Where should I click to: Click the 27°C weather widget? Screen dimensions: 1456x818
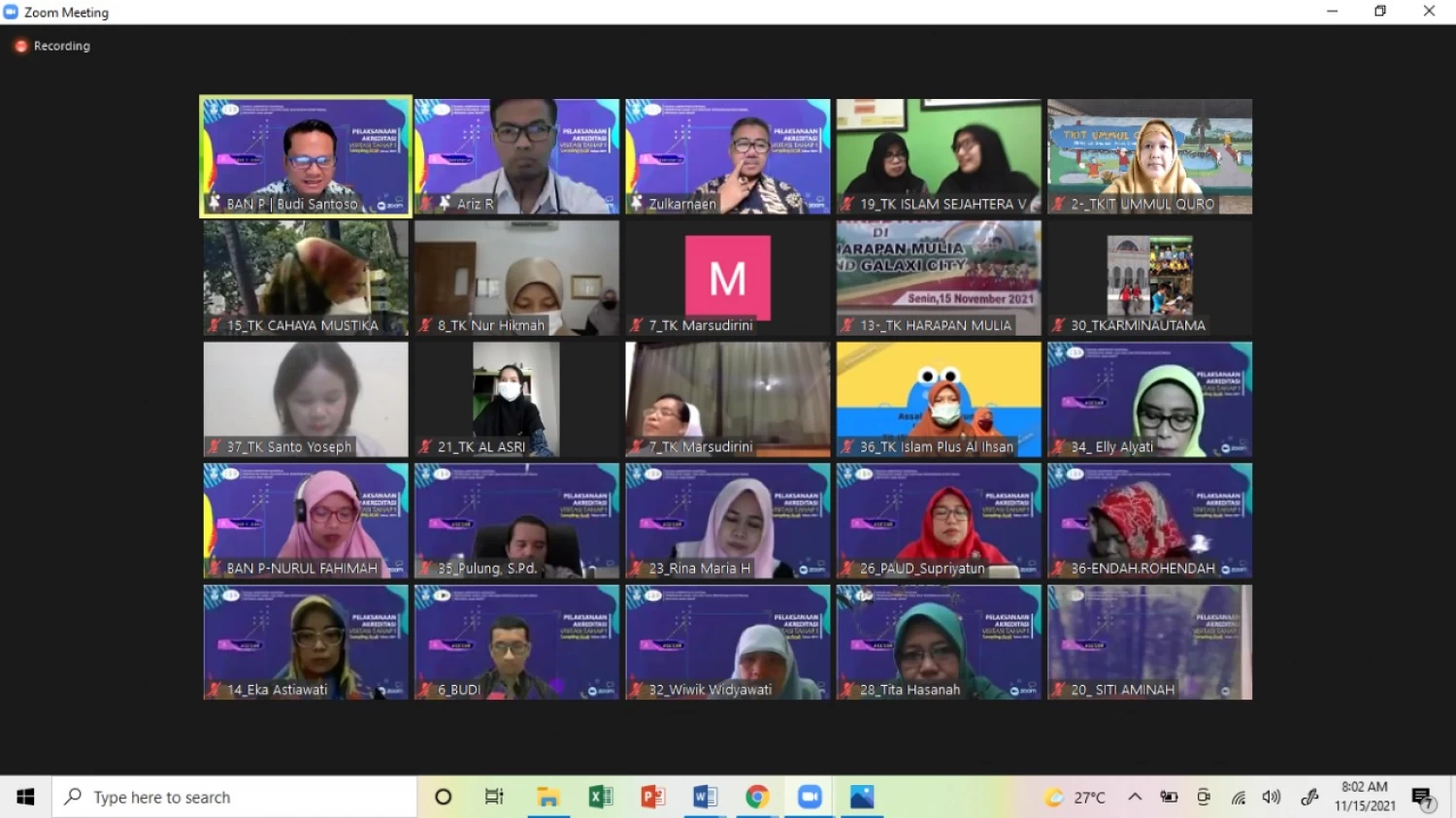pos(1075,797)
